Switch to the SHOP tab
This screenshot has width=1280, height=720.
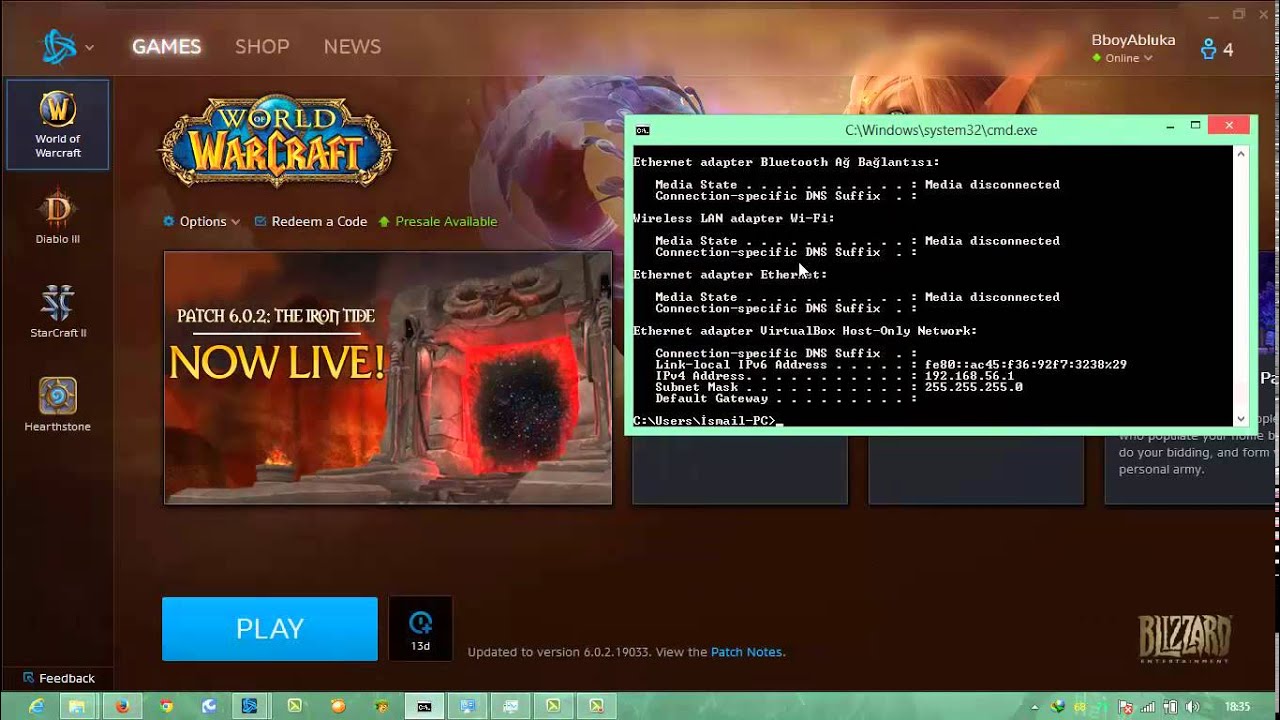(262, 47)
